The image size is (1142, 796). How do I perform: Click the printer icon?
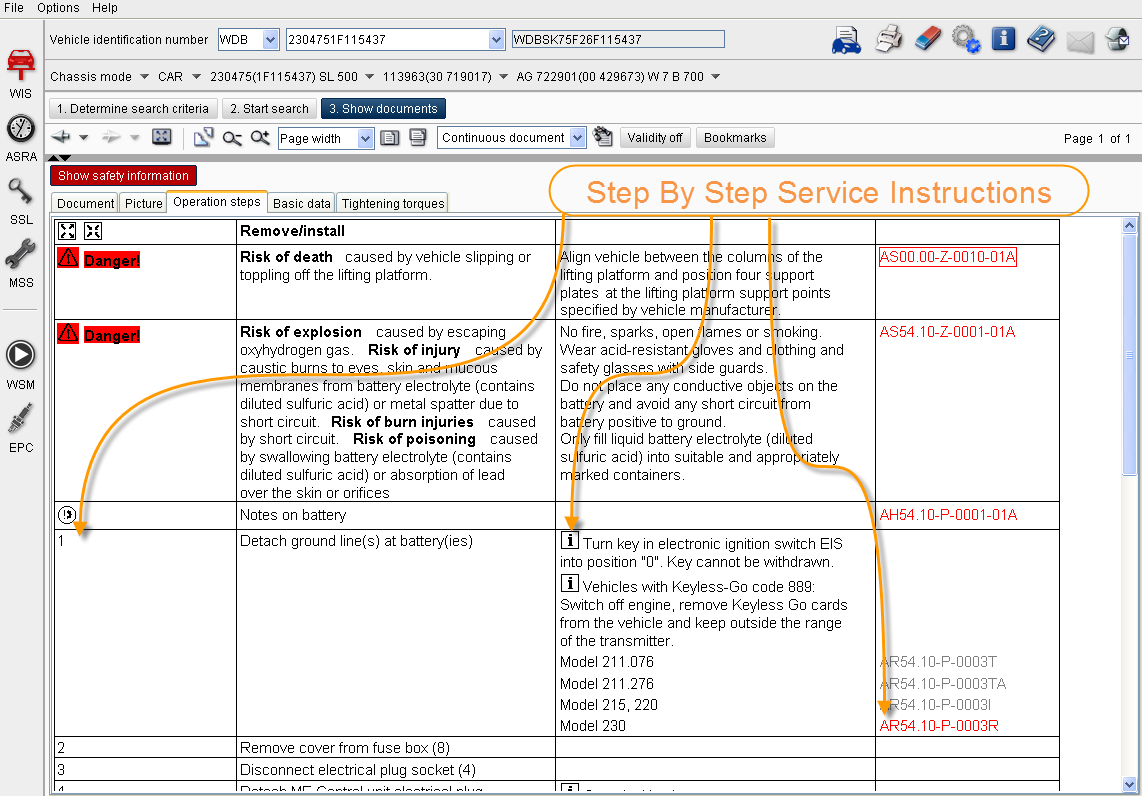click(x=889, y=39)
